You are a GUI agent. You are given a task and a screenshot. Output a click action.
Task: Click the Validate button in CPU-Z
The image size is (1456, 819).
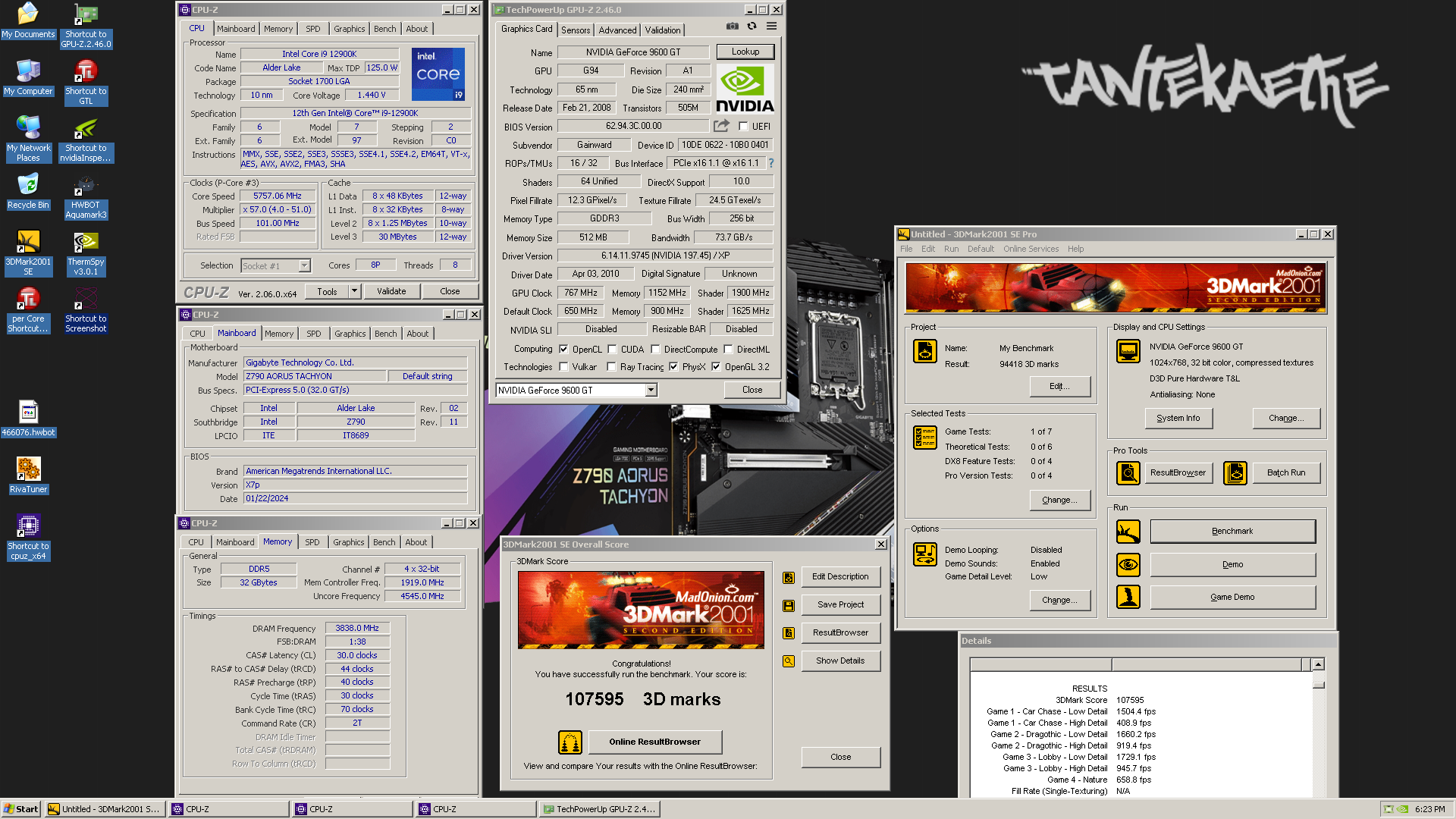pos(391,291)
